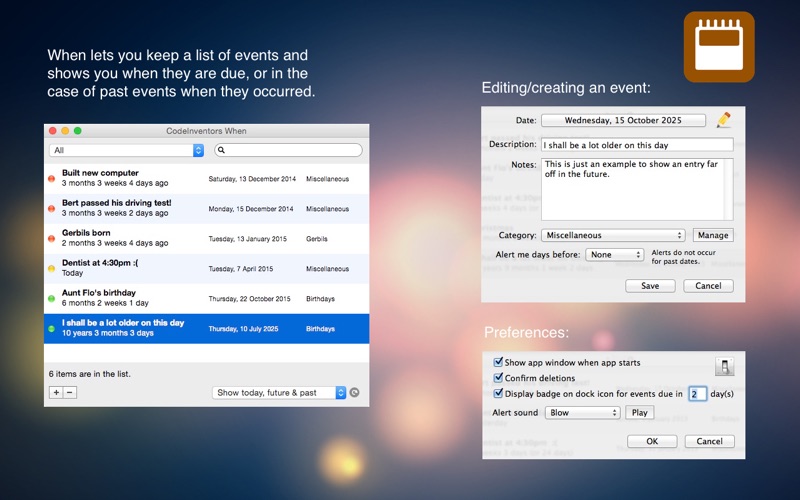This screenshot has width=800, height=500.
Task: Select I shall be a lot older event
Action: click(207, 329)
